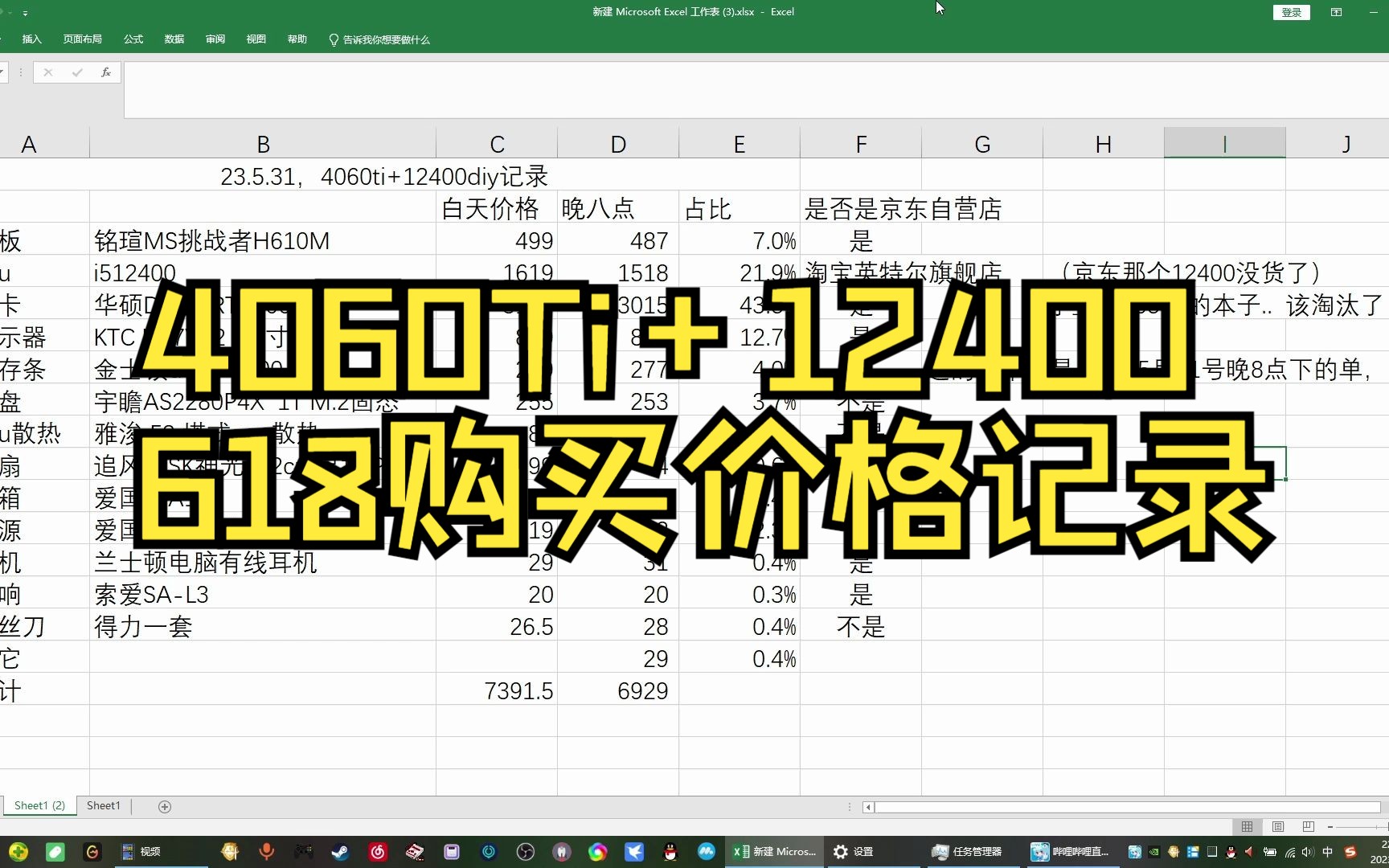The image size is (1389, 868).
Task: Open OBS Studio from the taskbar
Action: pyautogui.click(x=525, y=851)
